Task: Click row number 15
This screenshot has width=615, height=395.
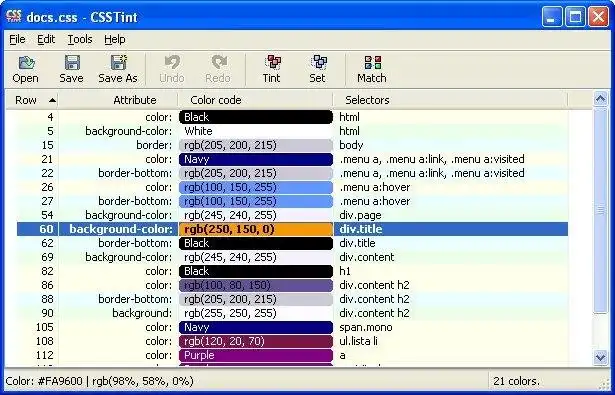Action: click(x=47, y=145)
